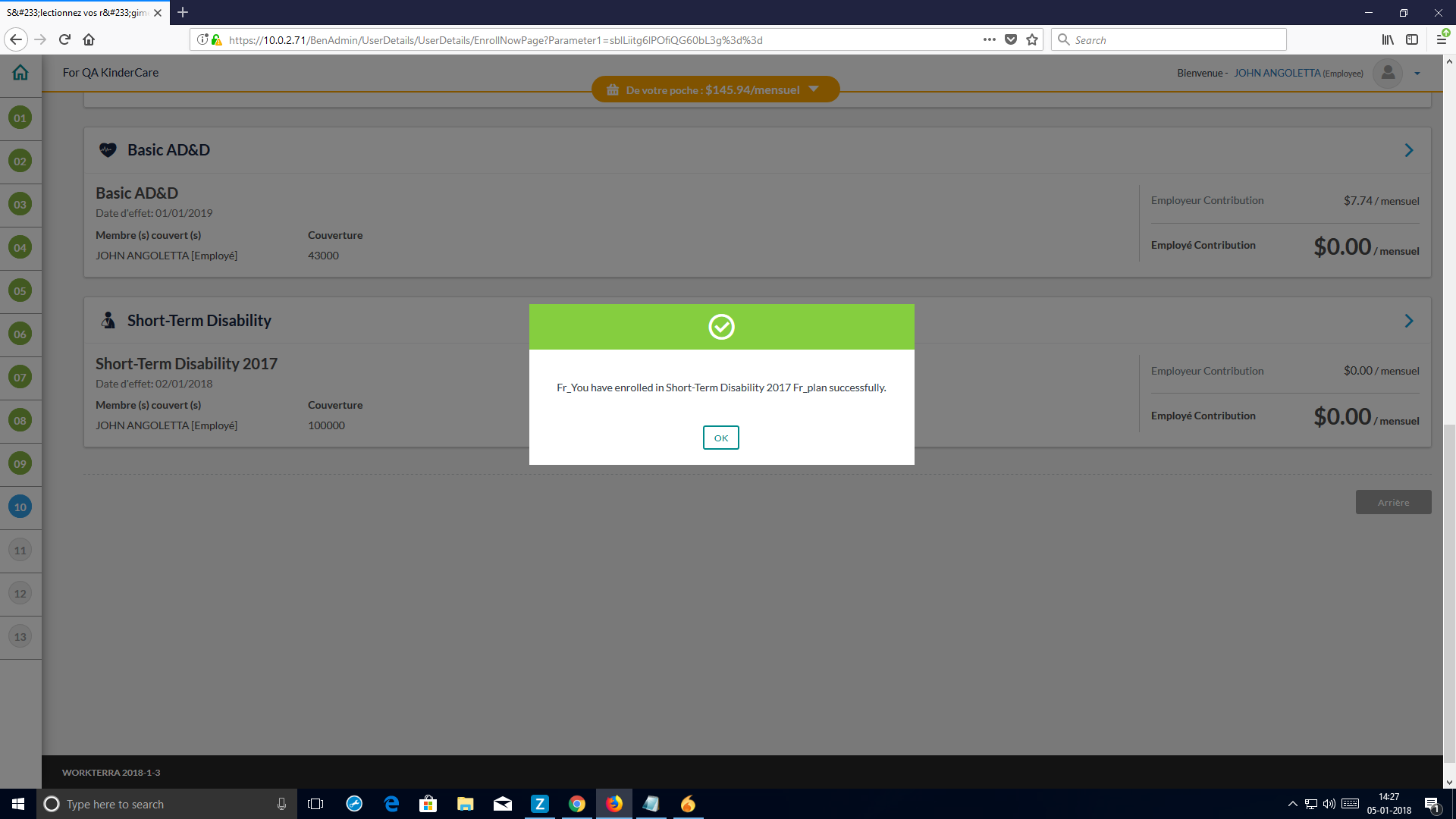Expand the Basic AD&D section chevron
Screen dimensions: 1456x819
[x=1408, y=150]
